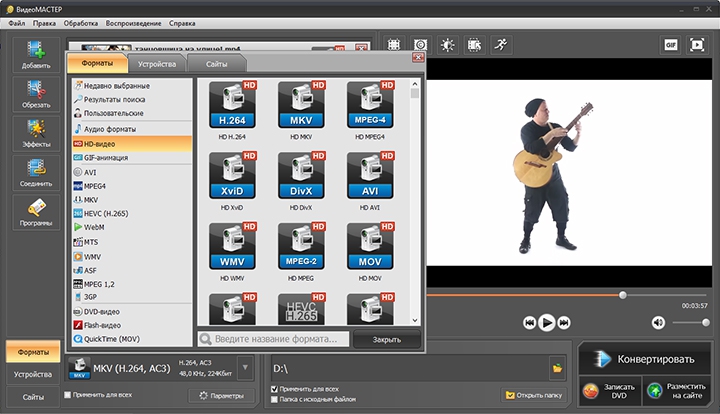Open the Справка menu

tap(182, 23)
